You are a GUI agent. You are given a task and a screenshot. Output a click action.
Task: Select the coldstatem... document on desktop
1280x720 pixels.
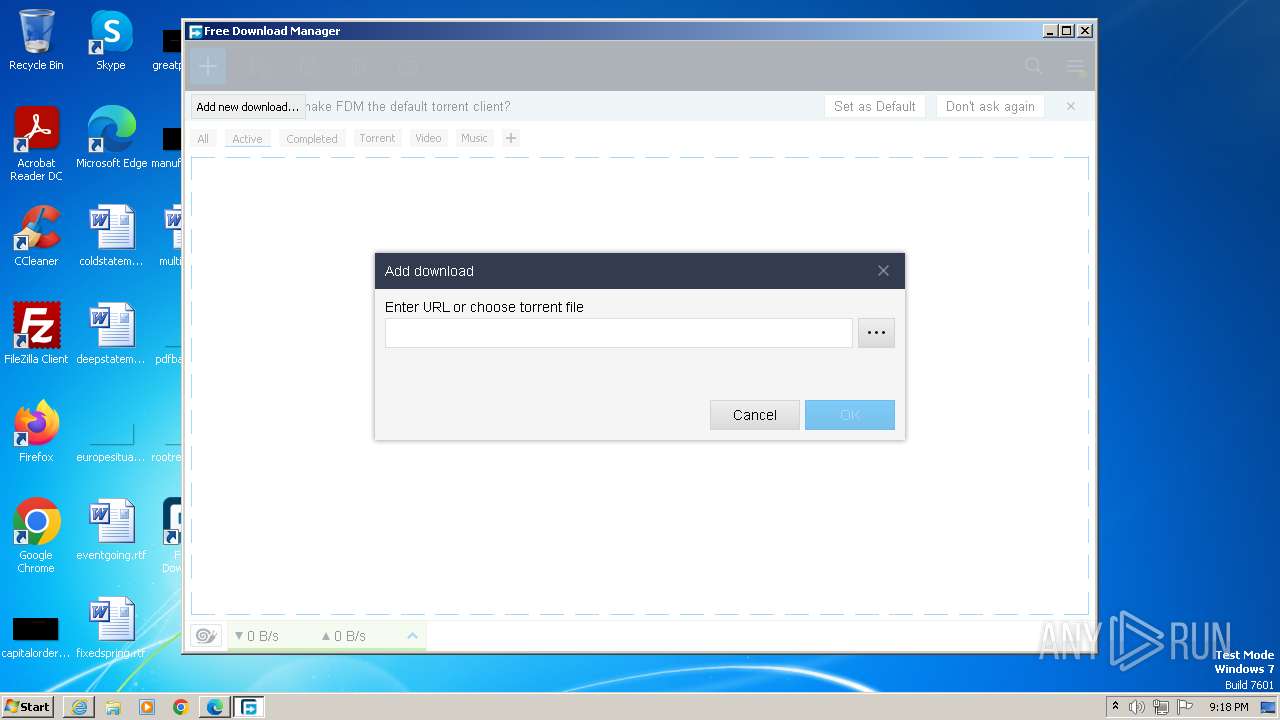point(111,237)
